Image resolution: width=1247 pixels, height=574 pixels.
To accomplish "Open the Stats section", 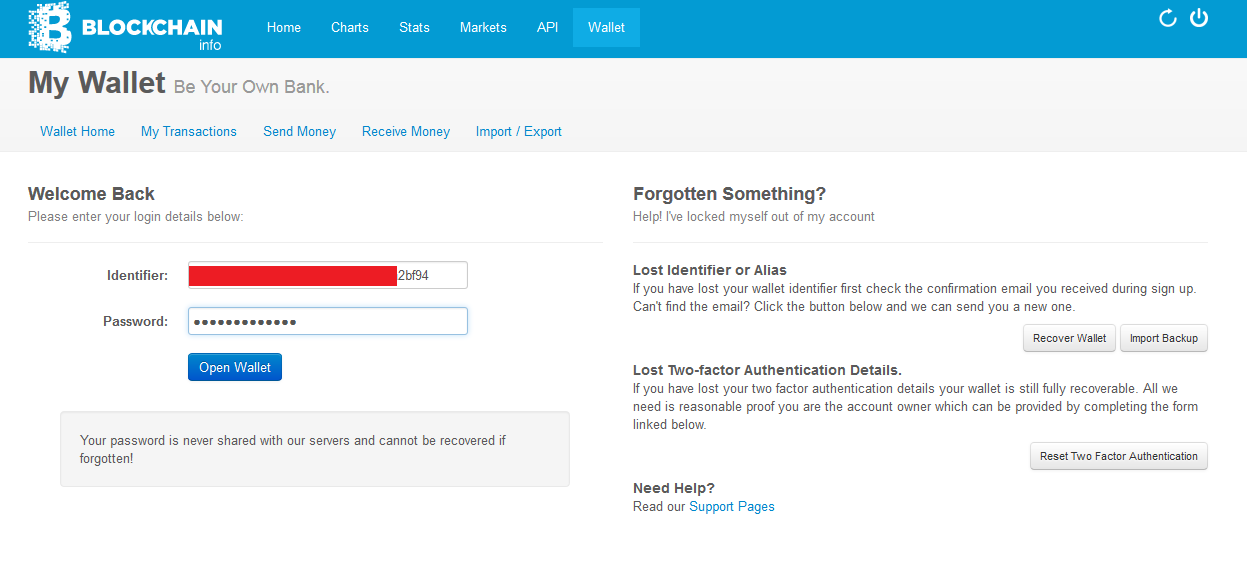I will pyautogui.click(x=414, y=27).
